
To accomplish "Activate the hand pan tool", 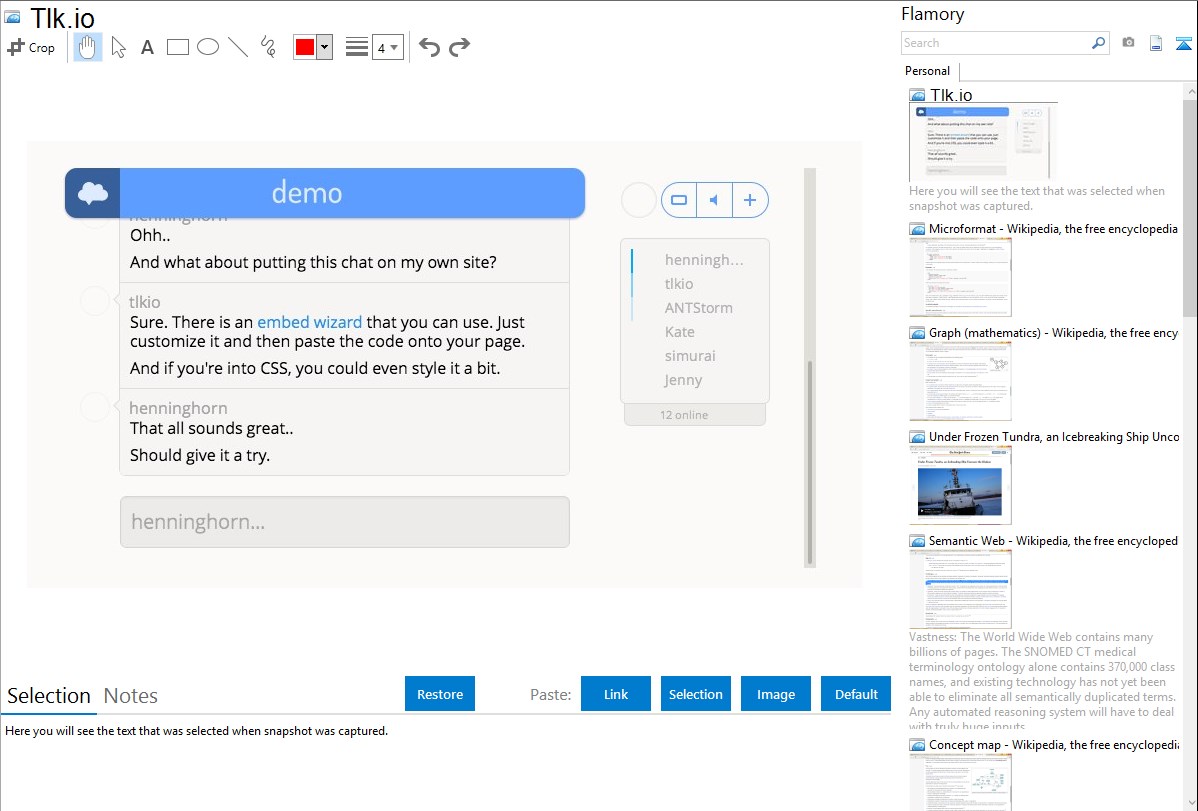I will [88, 47].
